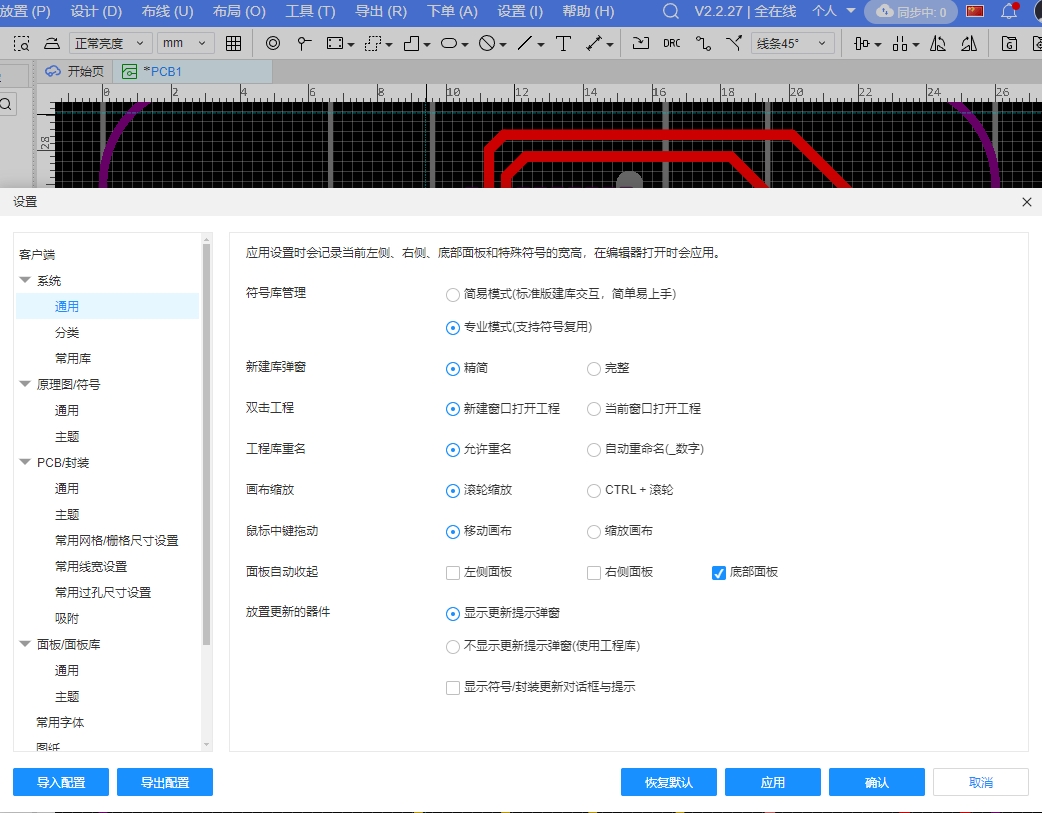
Task: Open the 工具 (T) menu
Action: [310, 11]
